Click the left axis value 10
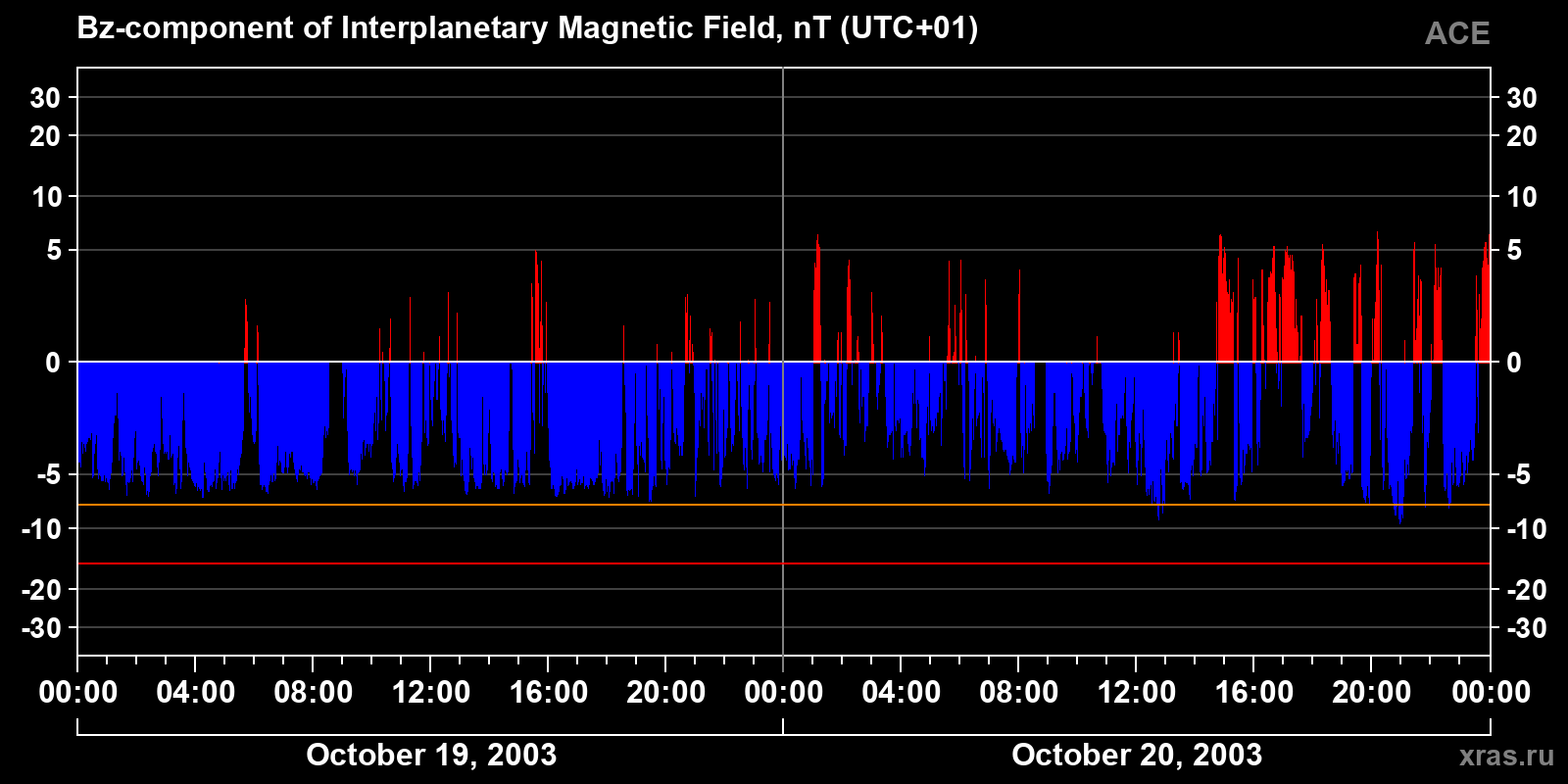 [46, 197]
